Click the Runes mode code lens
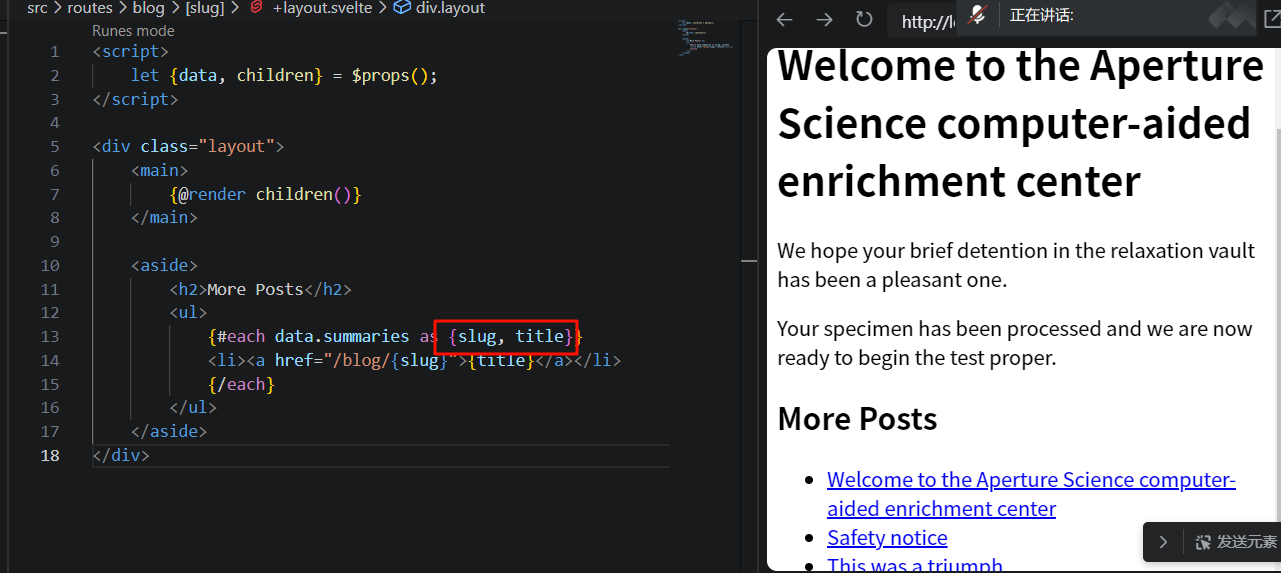 pos(133,31)
